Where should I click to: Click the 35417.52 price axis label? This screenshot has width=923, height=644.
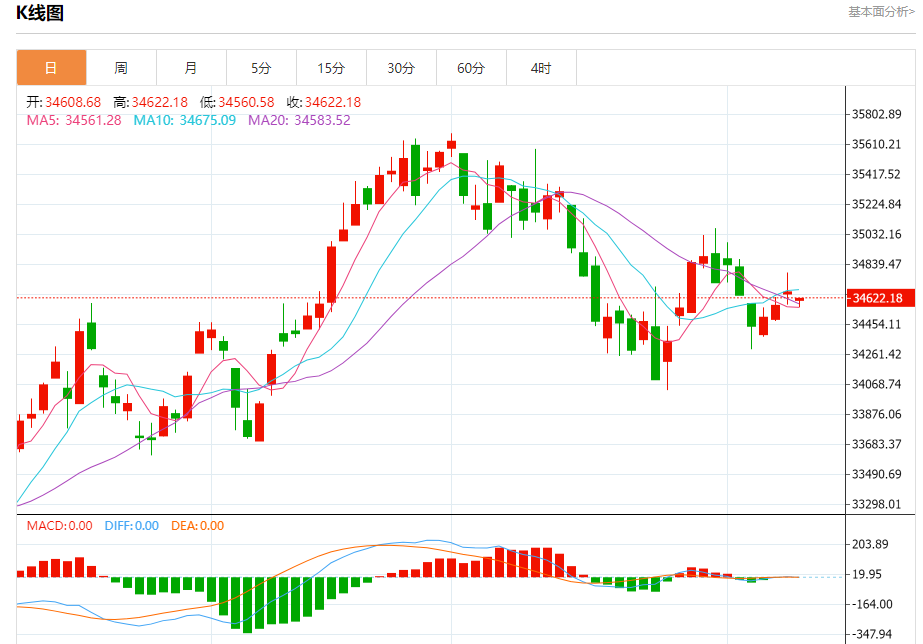[x=876, y=174]
